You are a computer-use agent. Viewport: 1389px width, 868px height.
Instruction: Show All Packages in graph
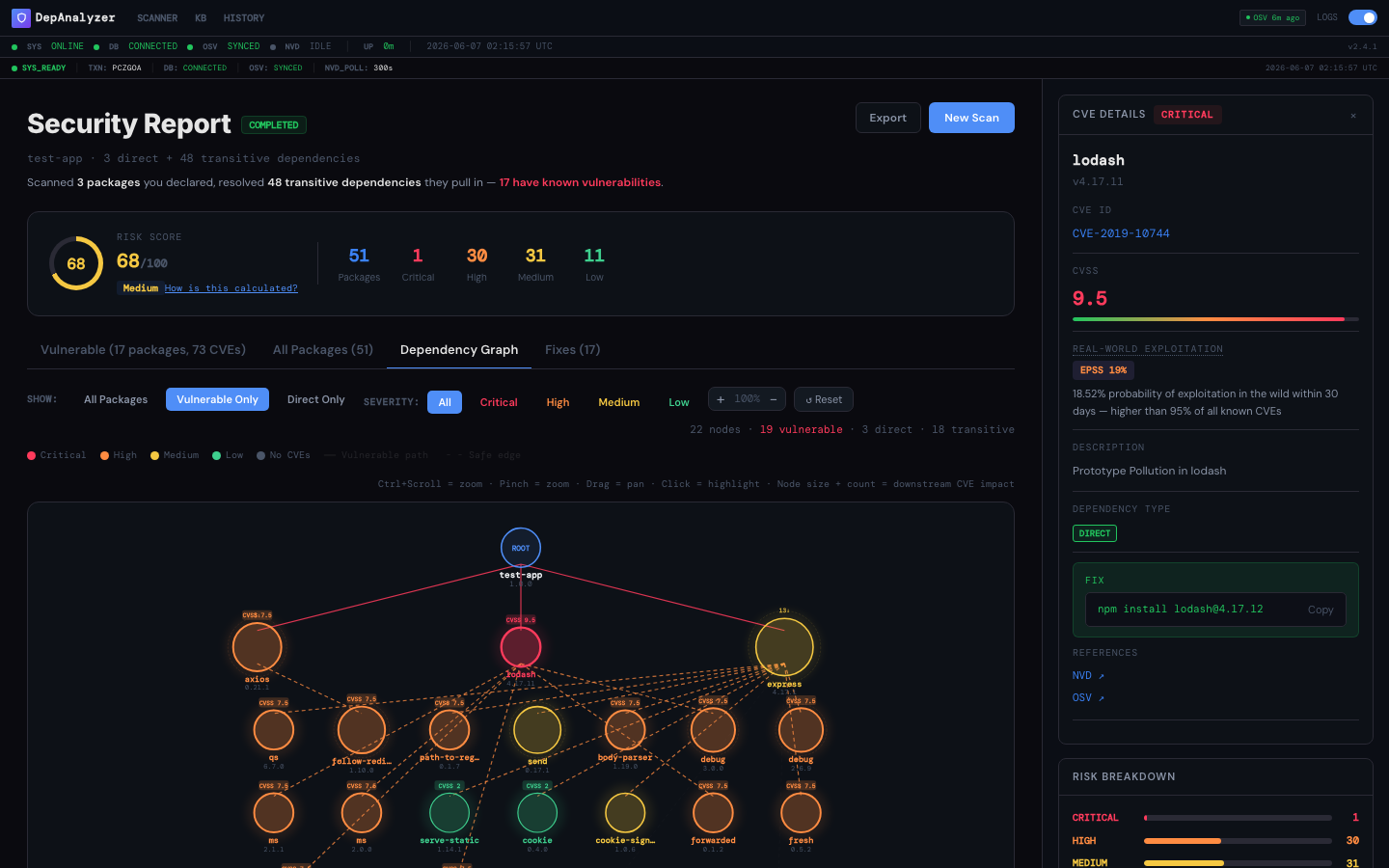pyautogui.click(x=116, y=399)
